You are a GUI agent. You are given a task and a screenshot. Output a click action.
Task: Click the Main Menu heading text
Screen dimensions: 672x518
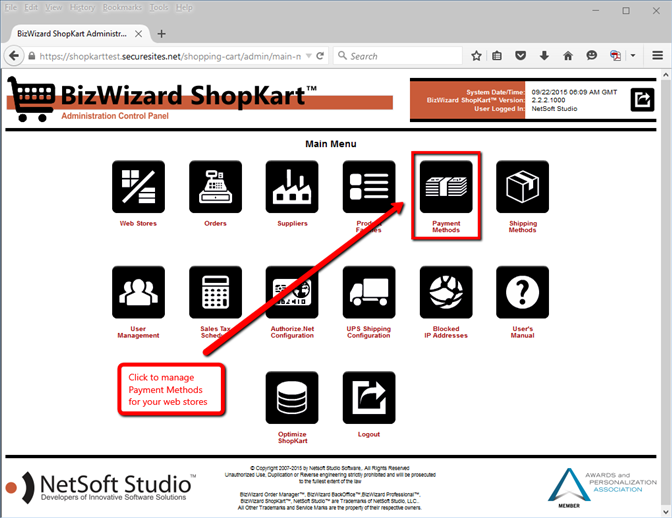330,144
